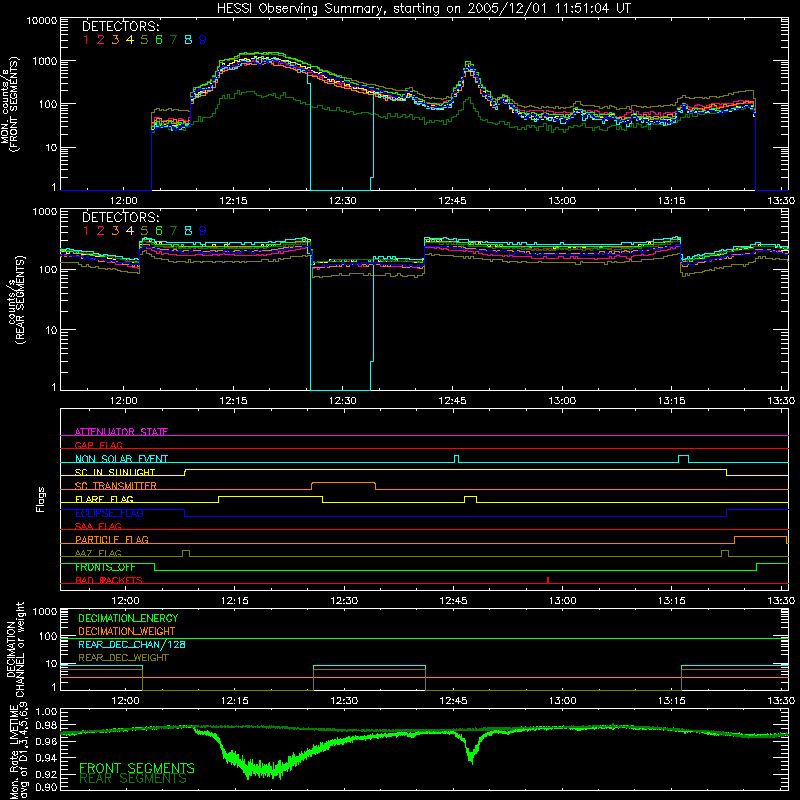Screen dimensions: 800x800
Task: Click the SC_IN_SUNLIGHT flag label
Action: click(x=115, y=472)
